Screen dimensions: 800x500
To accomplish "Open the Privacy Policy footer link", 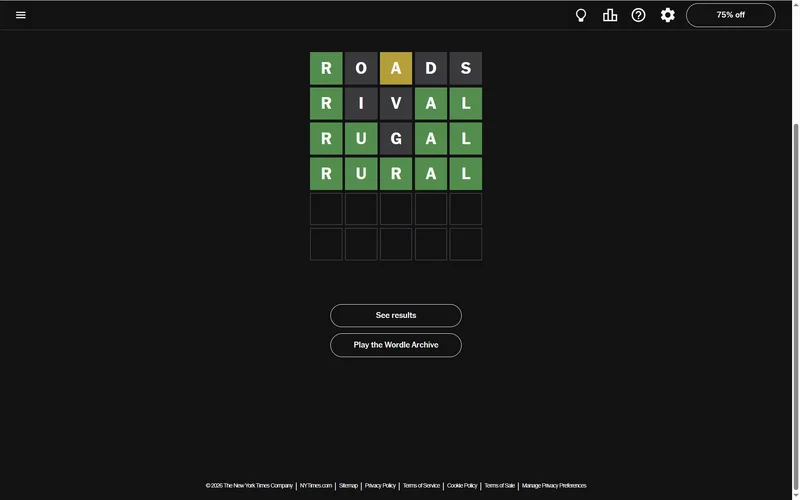I will pyautogui.click(x=380, y=486).
